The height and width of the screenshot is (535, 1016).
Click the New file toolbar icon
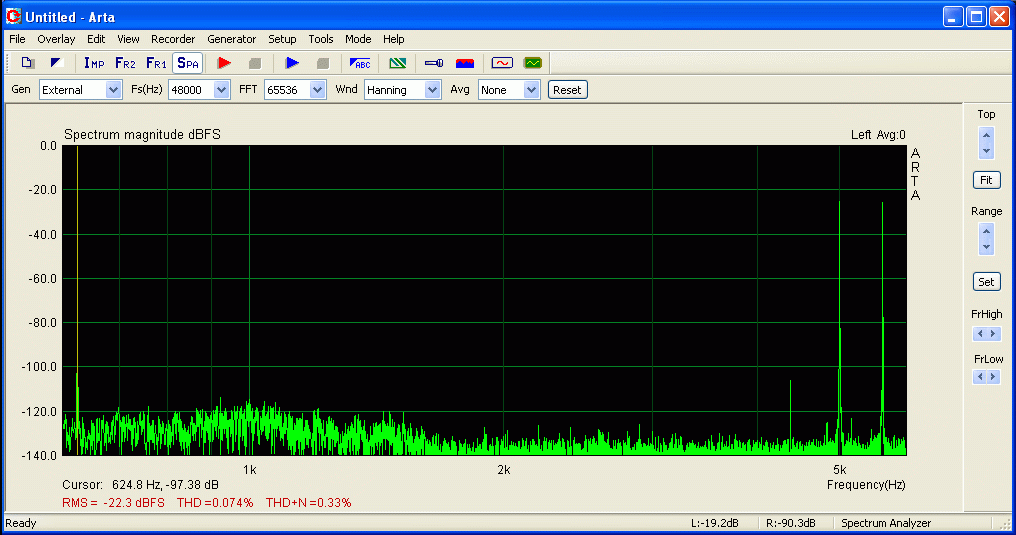click(x=27, y=63)
